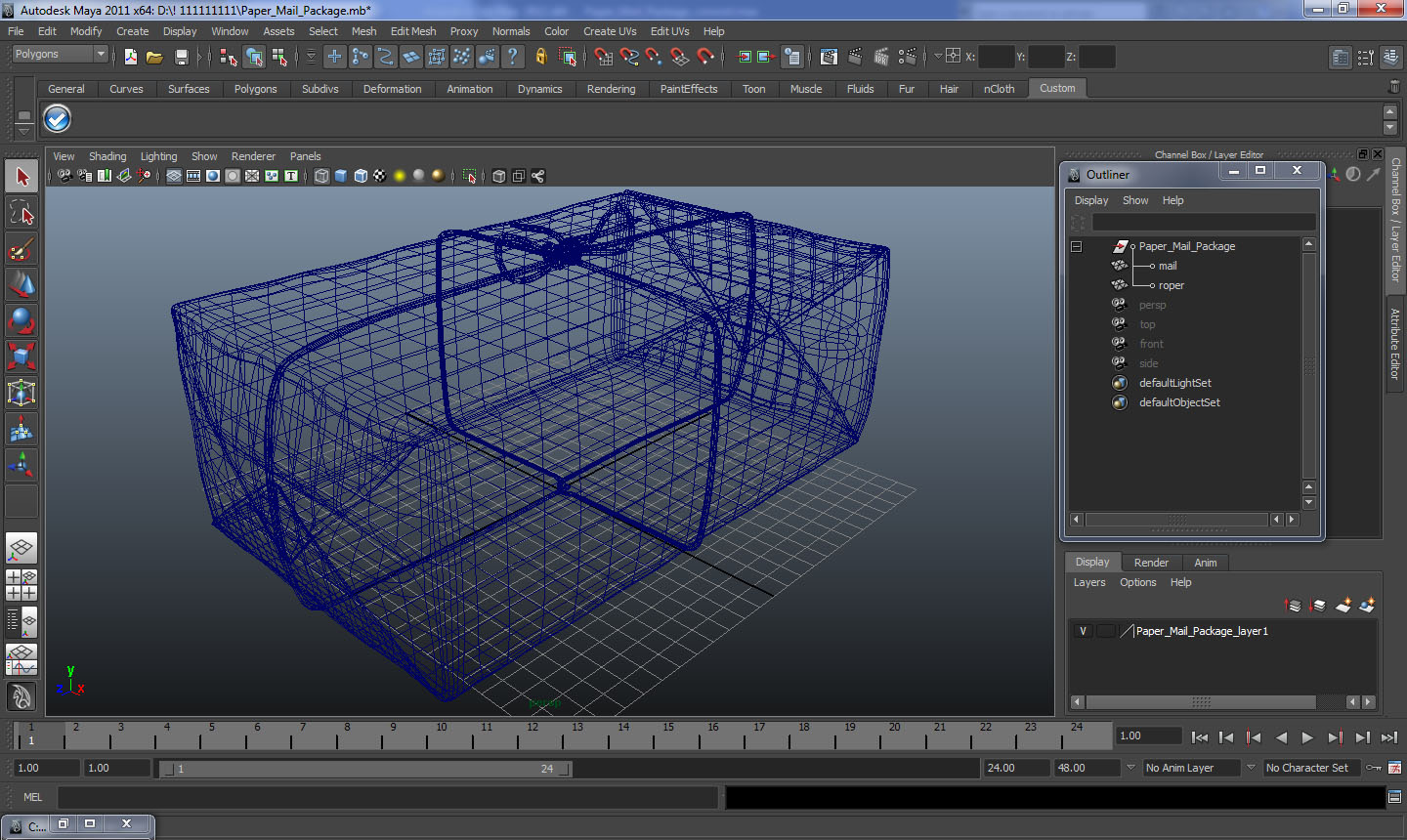This screenshot has width=1407, height=840.
Task: Open the Render layer tab
Action: pos(1151,563)
